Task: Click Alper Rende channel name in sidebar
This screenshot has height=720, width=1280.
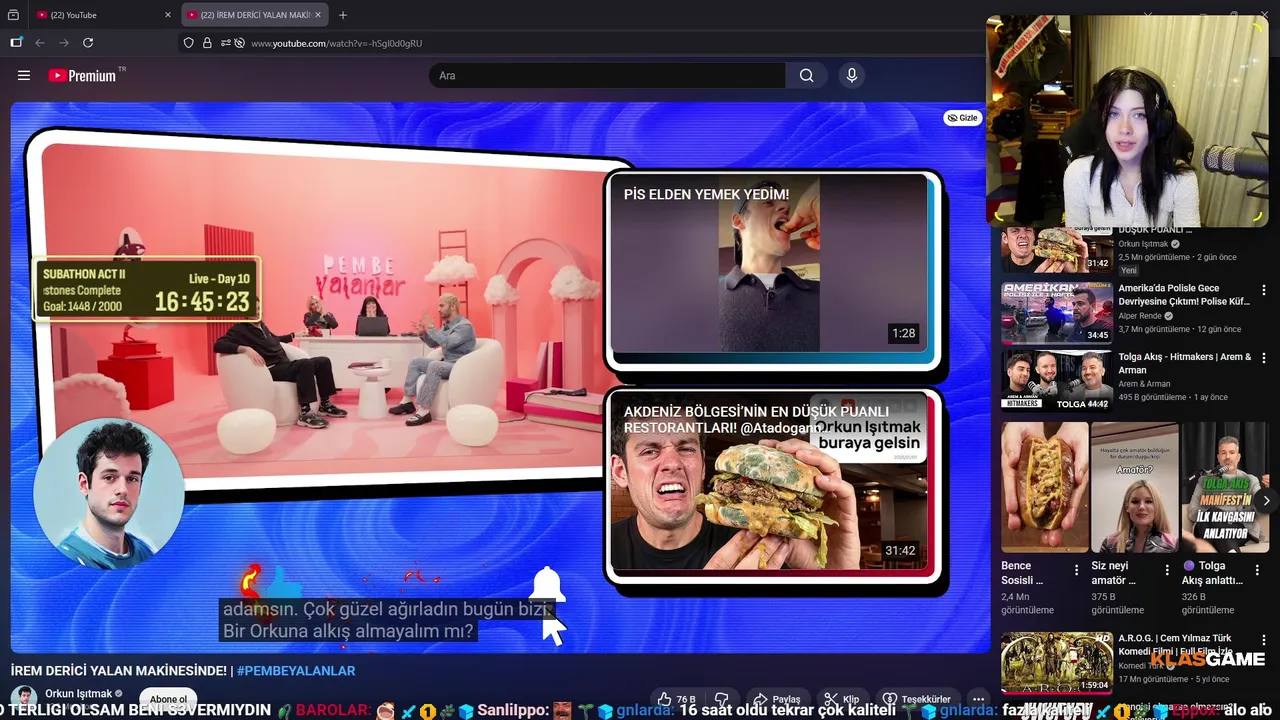Action: click(x=1140, y=316)
